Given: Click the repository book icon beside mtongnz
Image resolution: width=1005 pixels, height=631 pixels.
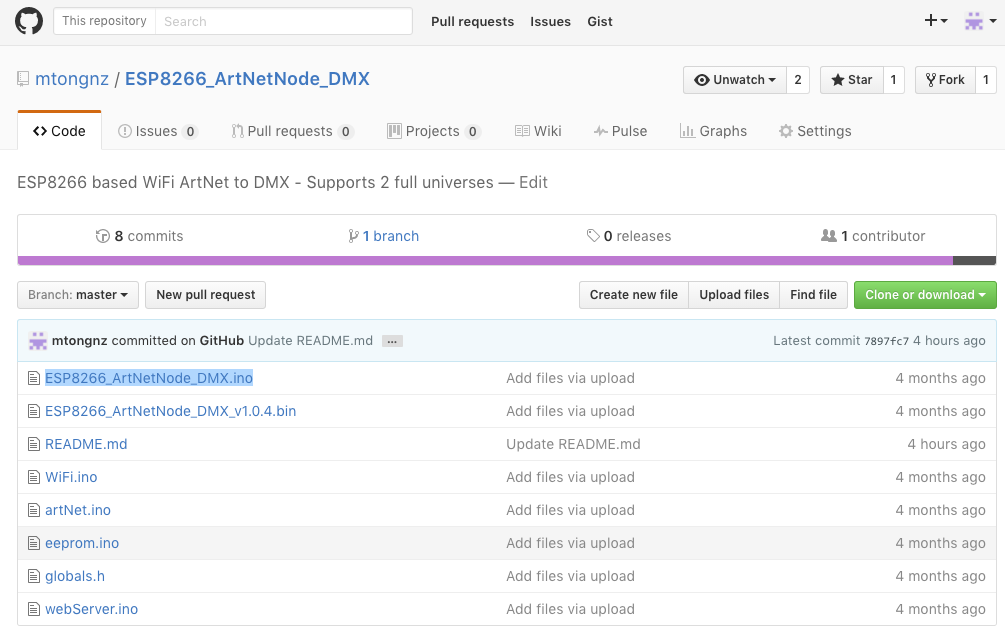Looking at the screenshot, I should pyautogui.click(x=23, y=79).
